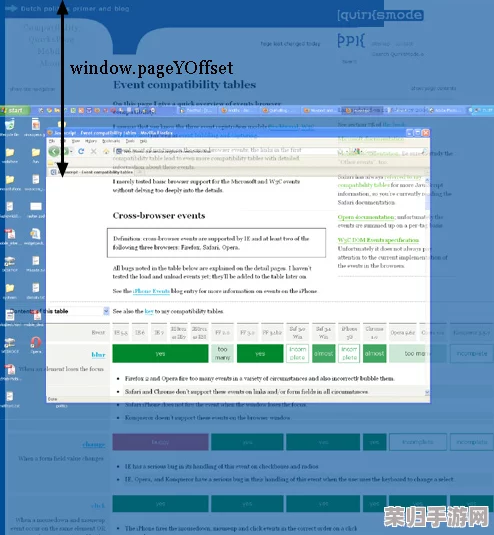Open the key link to compatibility tables
494x535 pixels.
point(149,311)
